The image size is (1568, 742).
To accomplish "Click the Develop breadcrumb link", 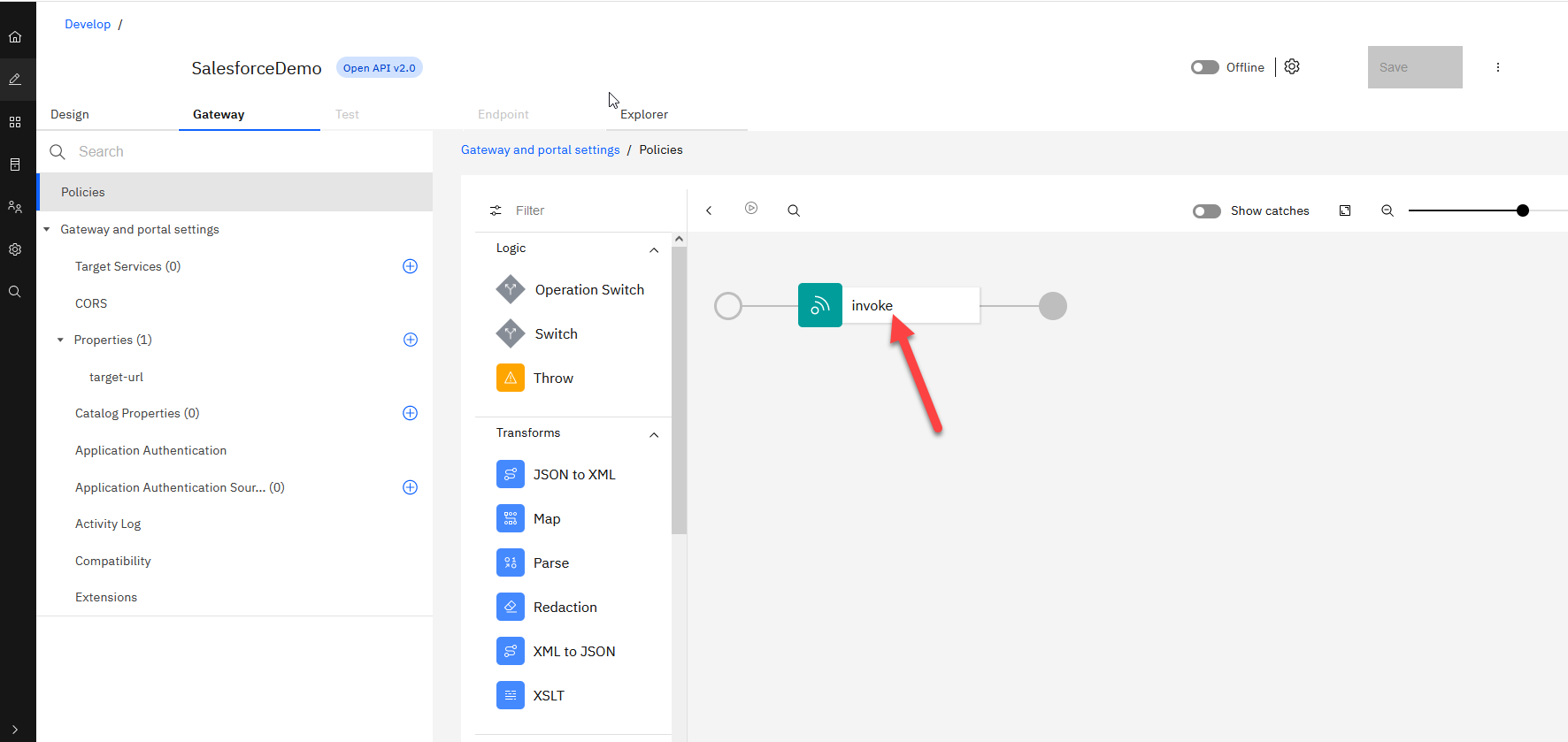I will pyautogui.click(x=88, y=24).
